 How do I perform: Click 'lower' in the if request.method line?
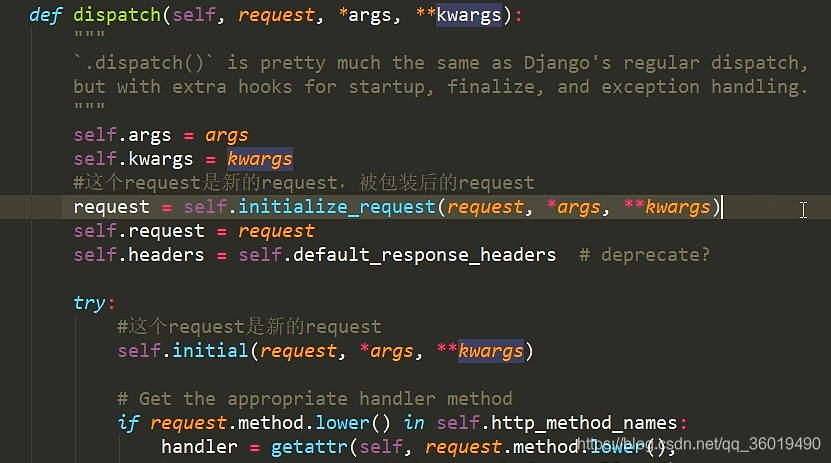[x=342, y=423]
